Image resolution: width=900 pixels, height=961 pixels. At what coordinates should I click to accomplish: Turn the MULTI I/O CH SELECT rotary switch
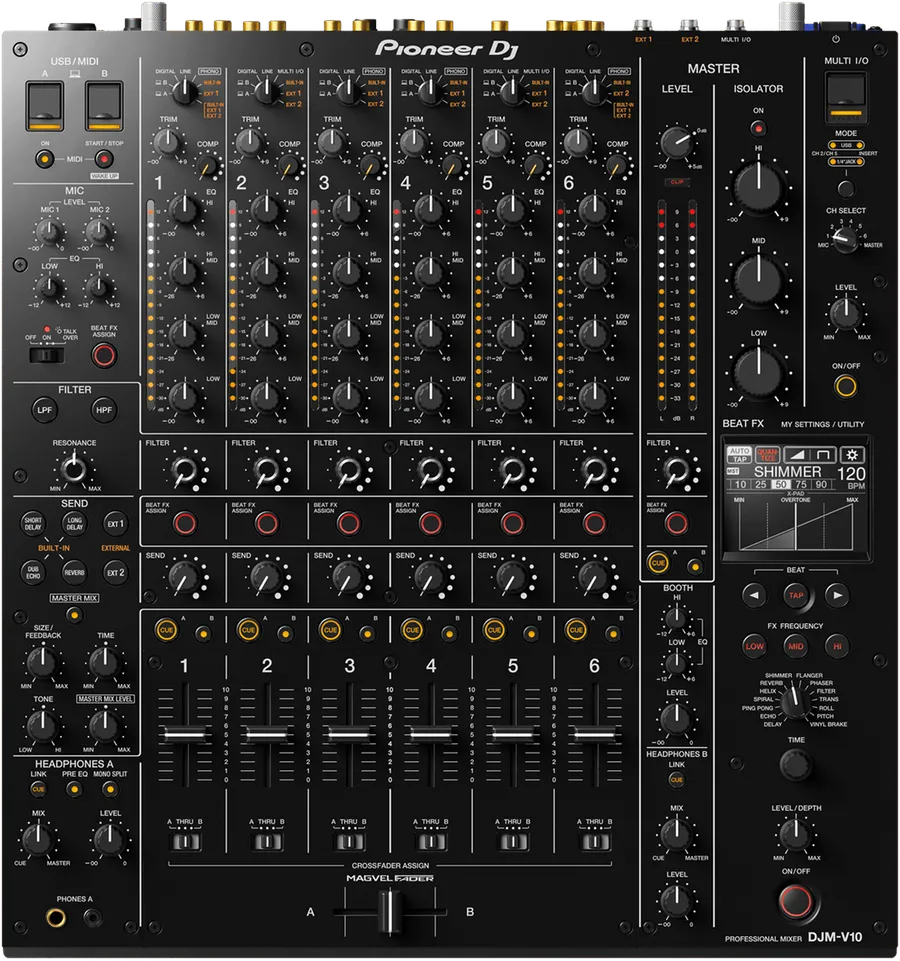click(846, 240)
